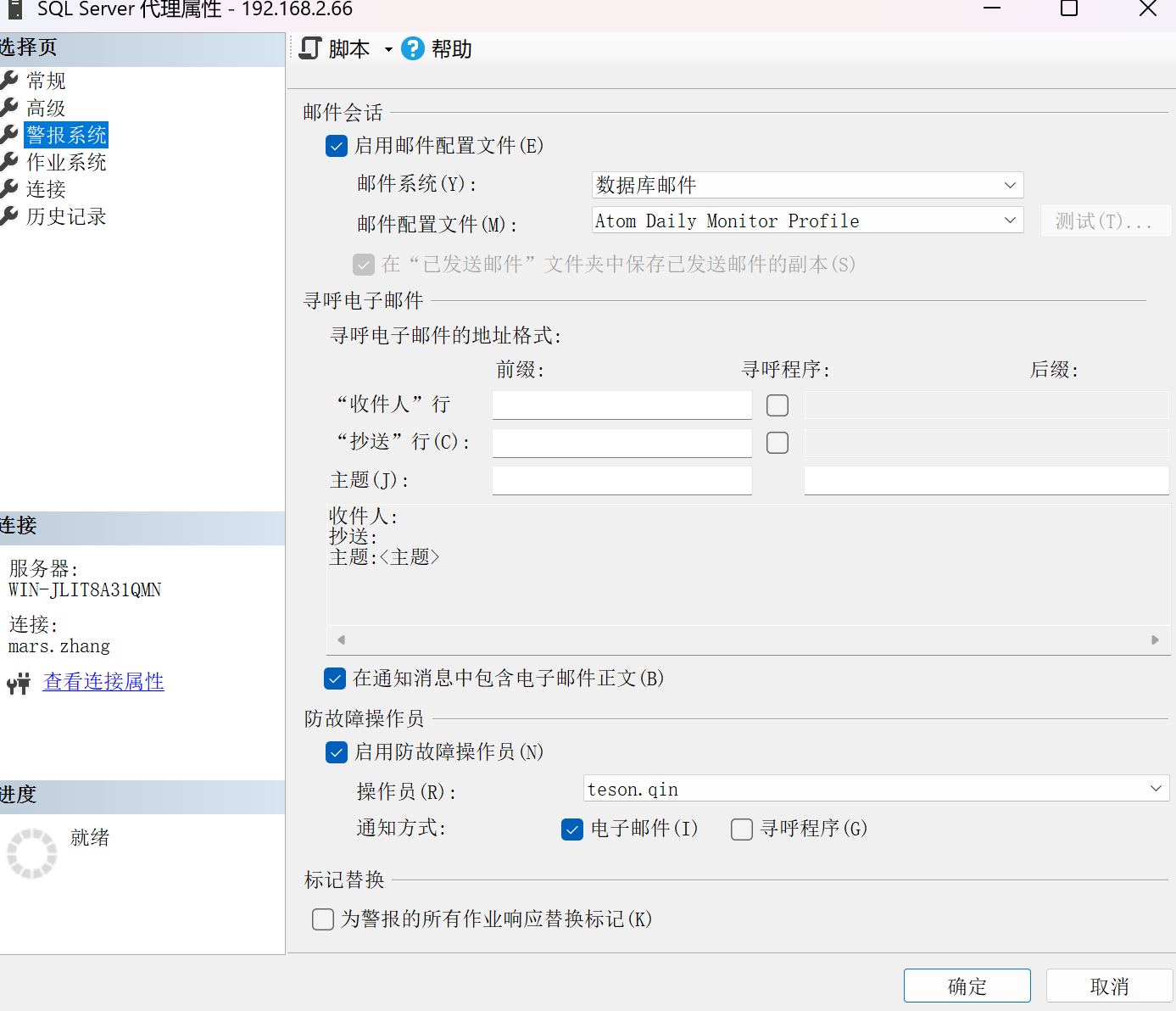Image resolution: width=1176 pixels, height=1011 pixels.
Task: Click the plug icon beside 查看连接属性
Action: point(19,683)
